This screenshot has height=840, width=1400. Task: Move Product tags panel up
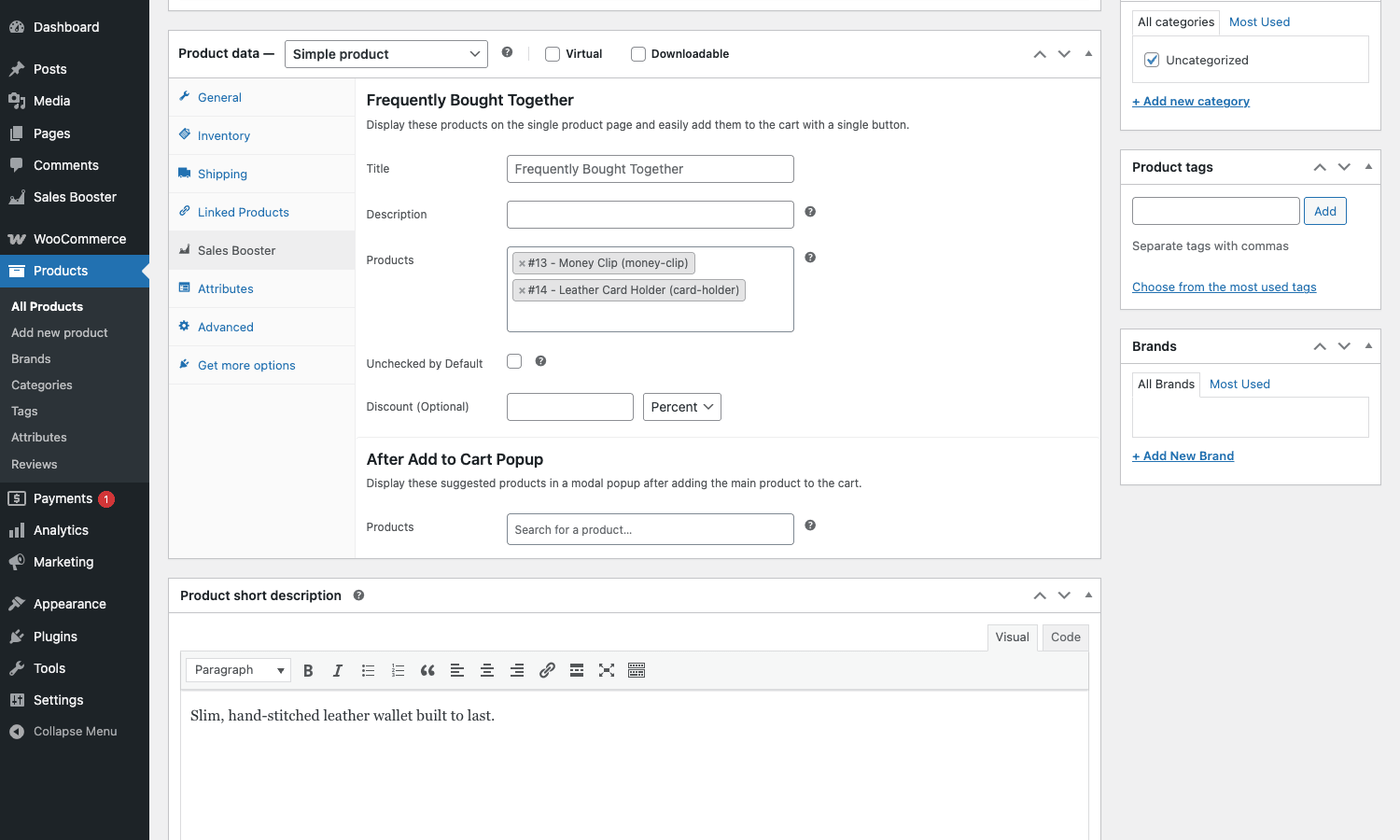coord(1320,167)
